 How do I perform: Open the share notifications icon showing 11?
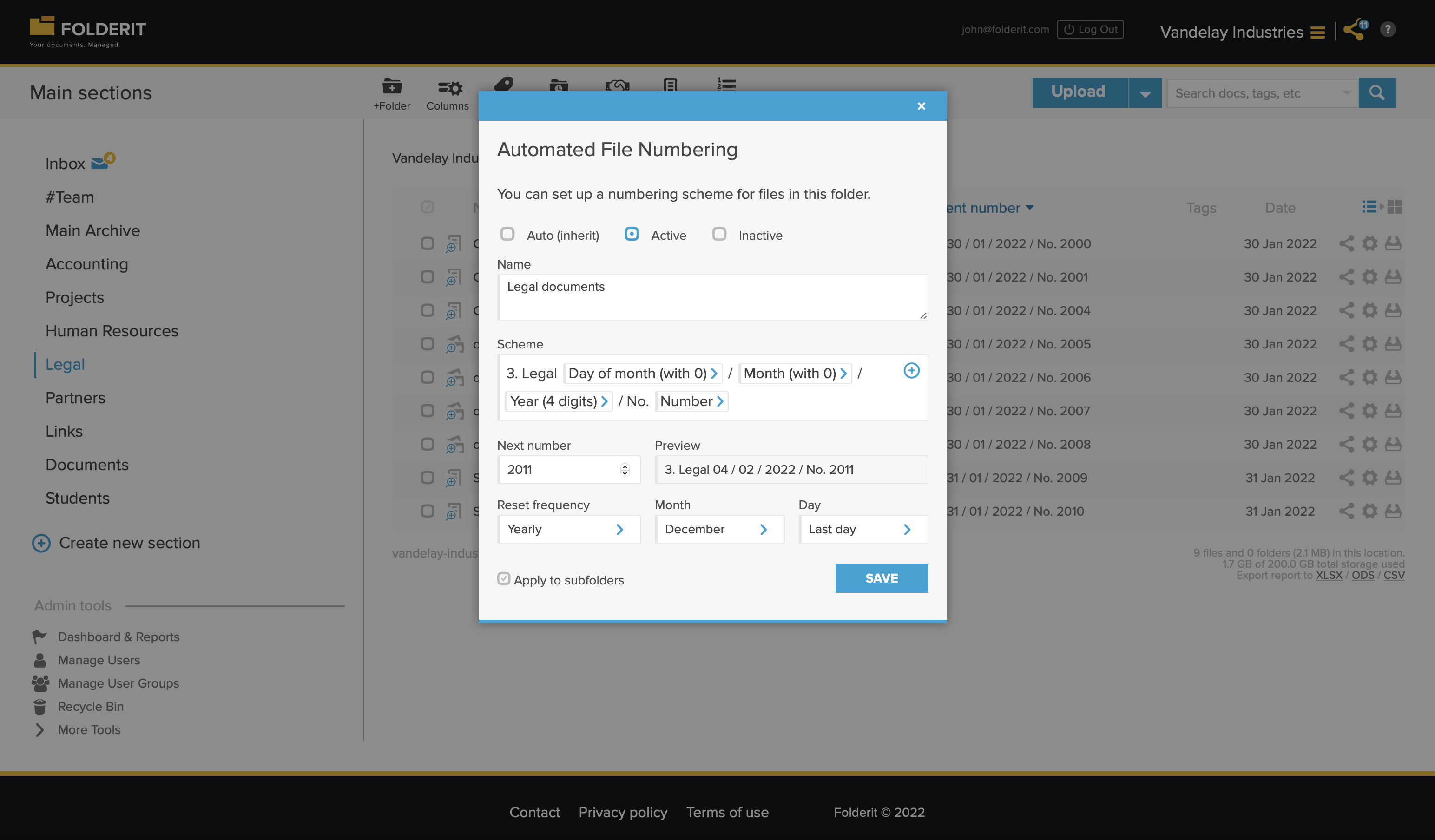1354,31
